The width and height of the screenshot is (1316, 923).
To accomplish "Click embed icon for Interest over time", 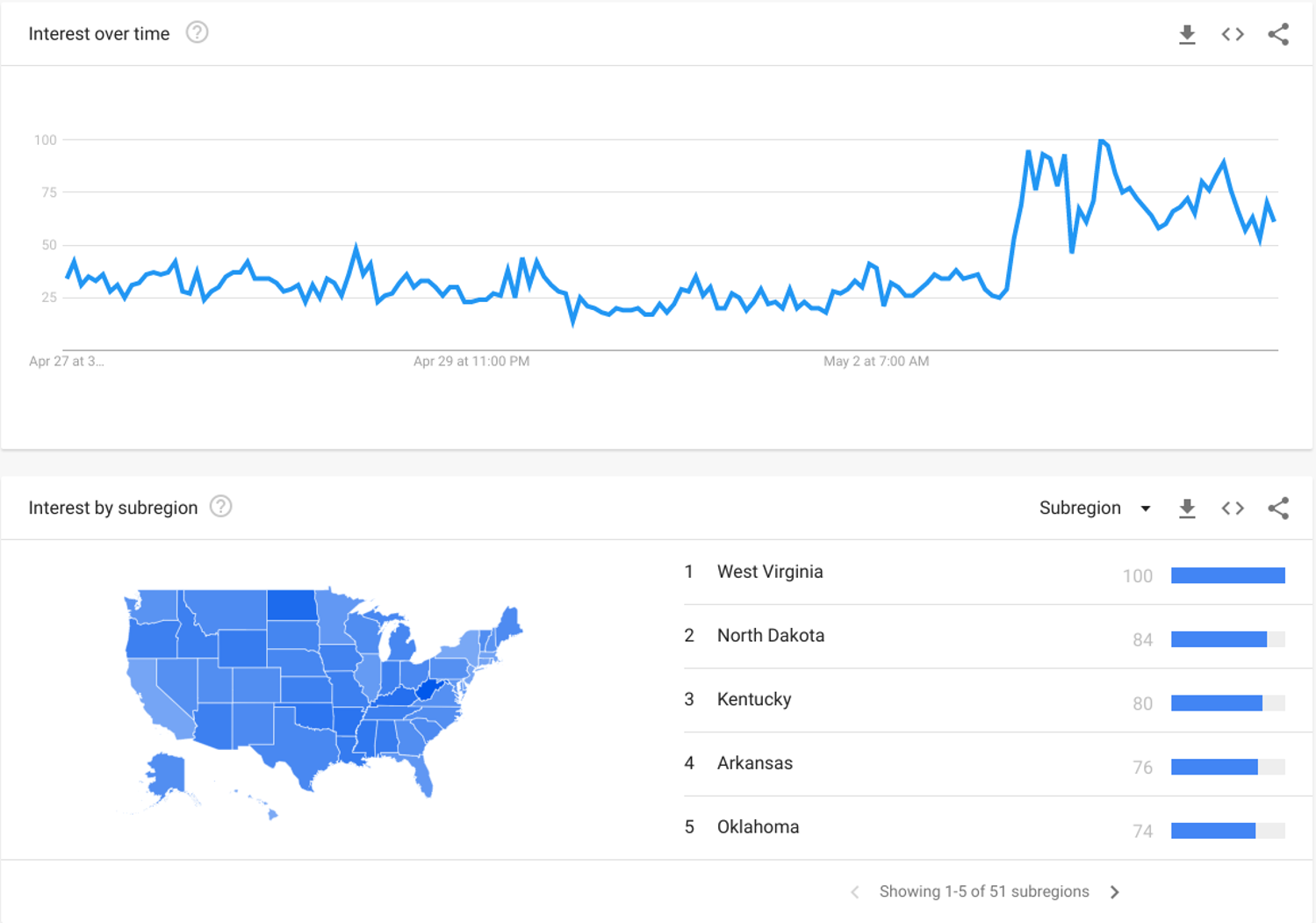I will (1233, 34).
